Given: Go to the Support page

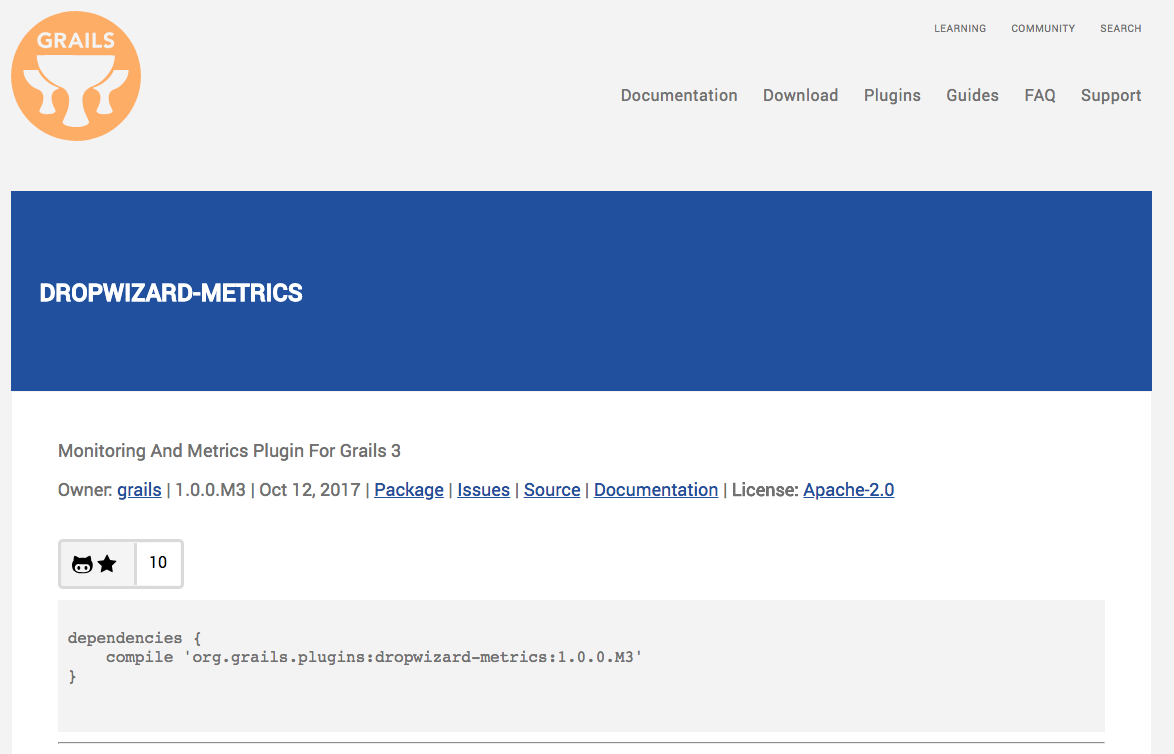Looking at the screenshot, I should coord(1111,96).
